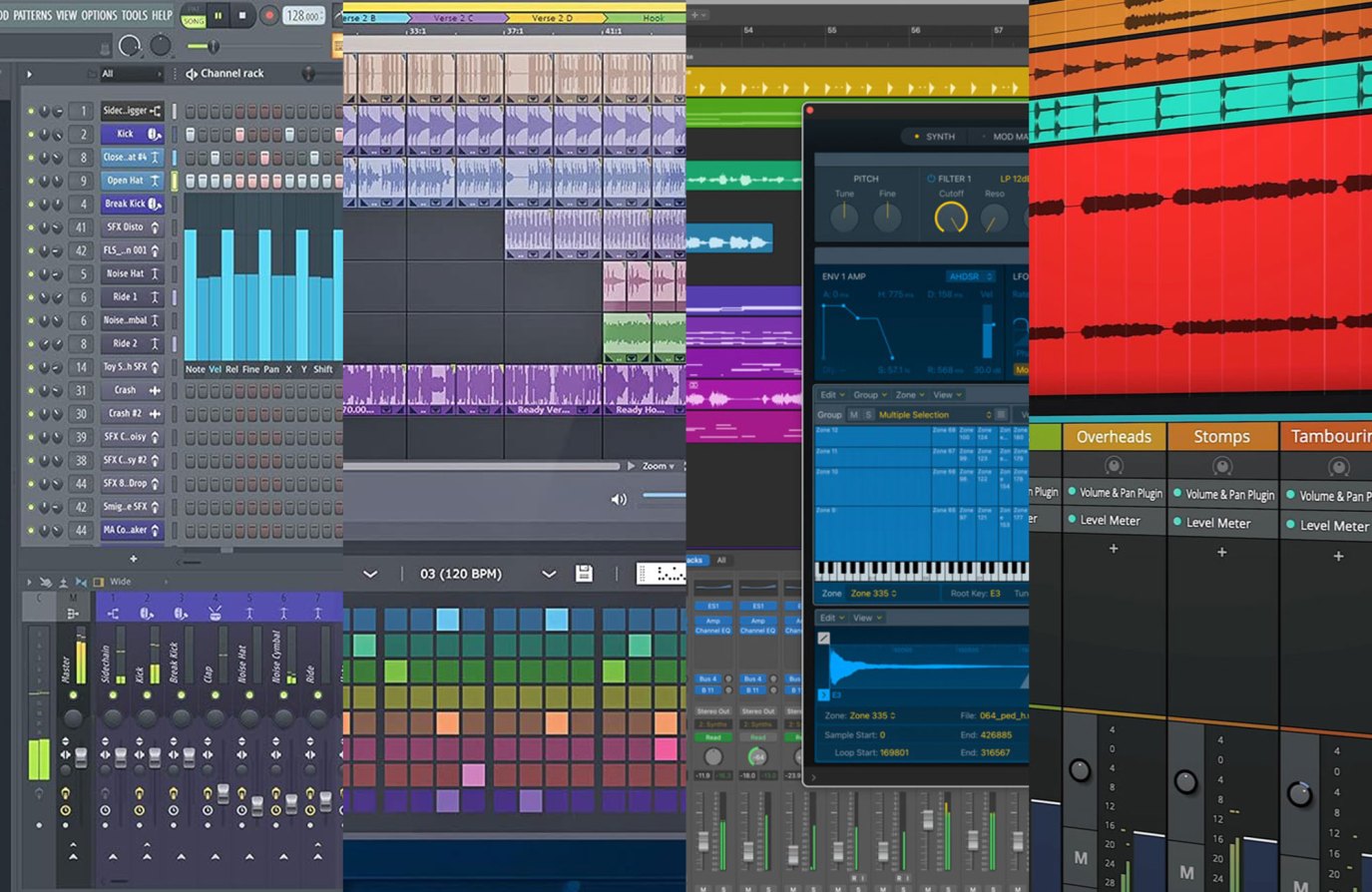Click the speaker icon next to the Zoom control
The width and height of the screenshot is (1372, 892).
click(619, 499)
